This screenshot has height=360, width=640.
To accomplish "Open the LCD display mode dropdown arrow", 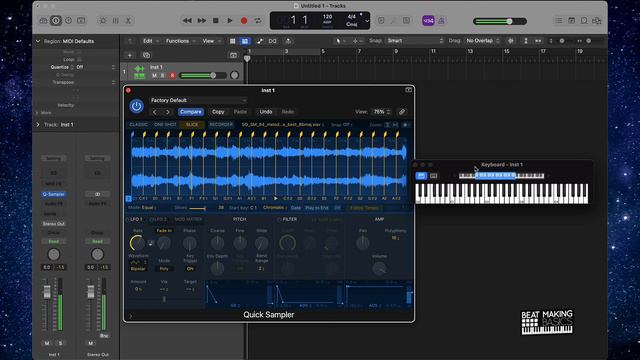I will (x=367, y=21).
